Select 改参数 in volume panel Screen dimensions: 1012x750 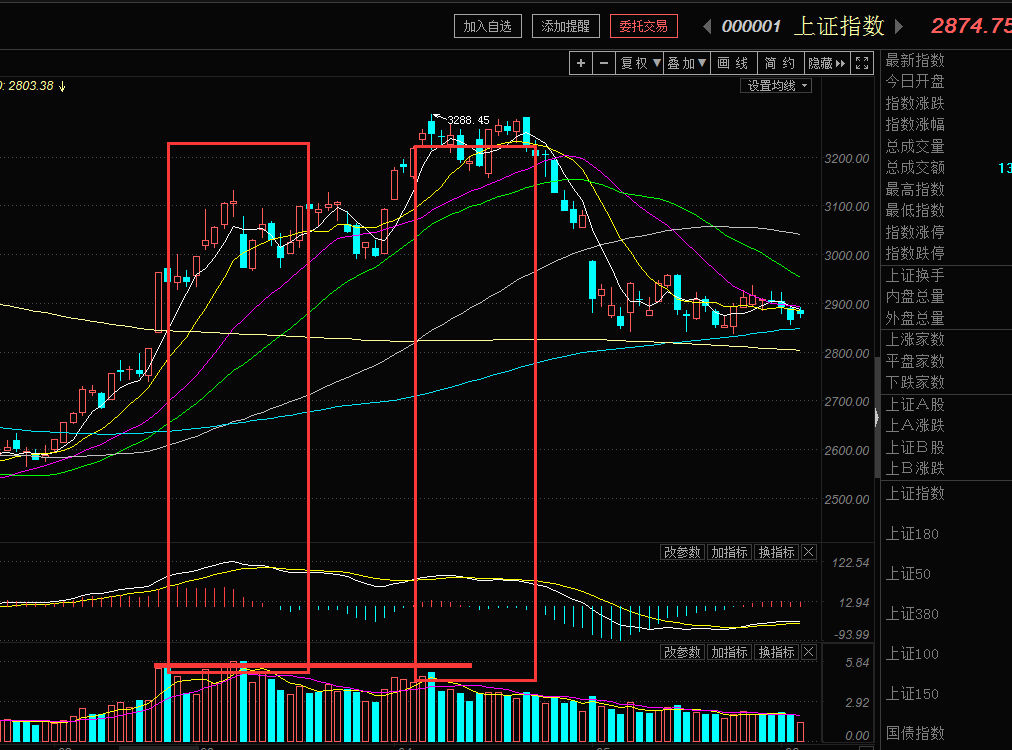point(682,653)
